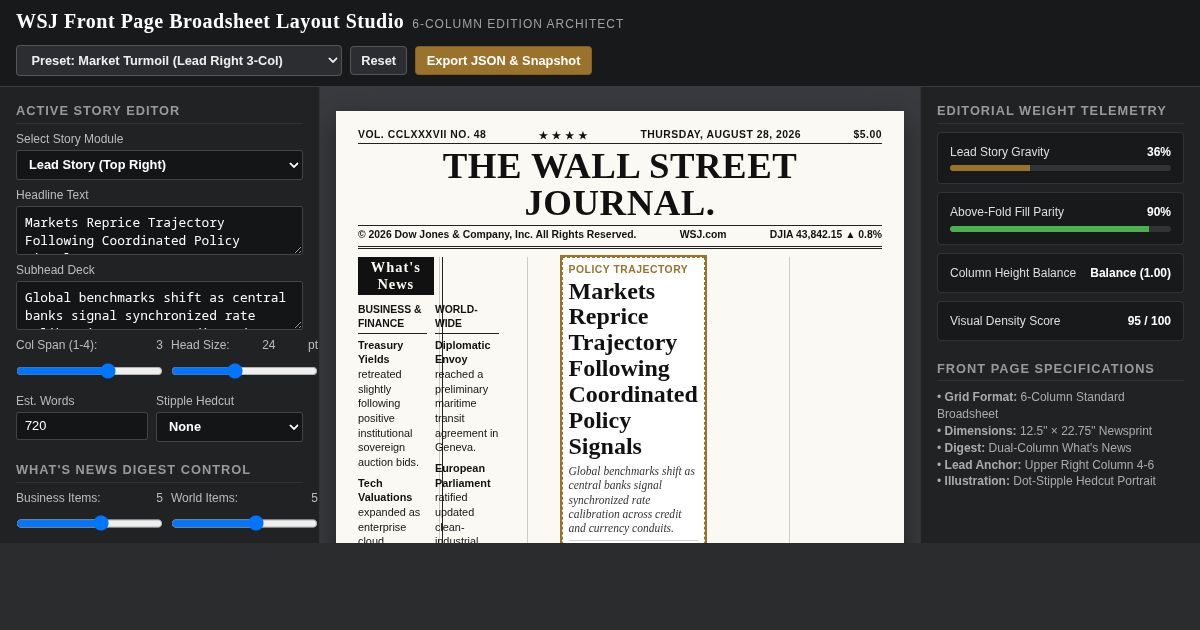Adjust the World Items slider

(244, 523)
